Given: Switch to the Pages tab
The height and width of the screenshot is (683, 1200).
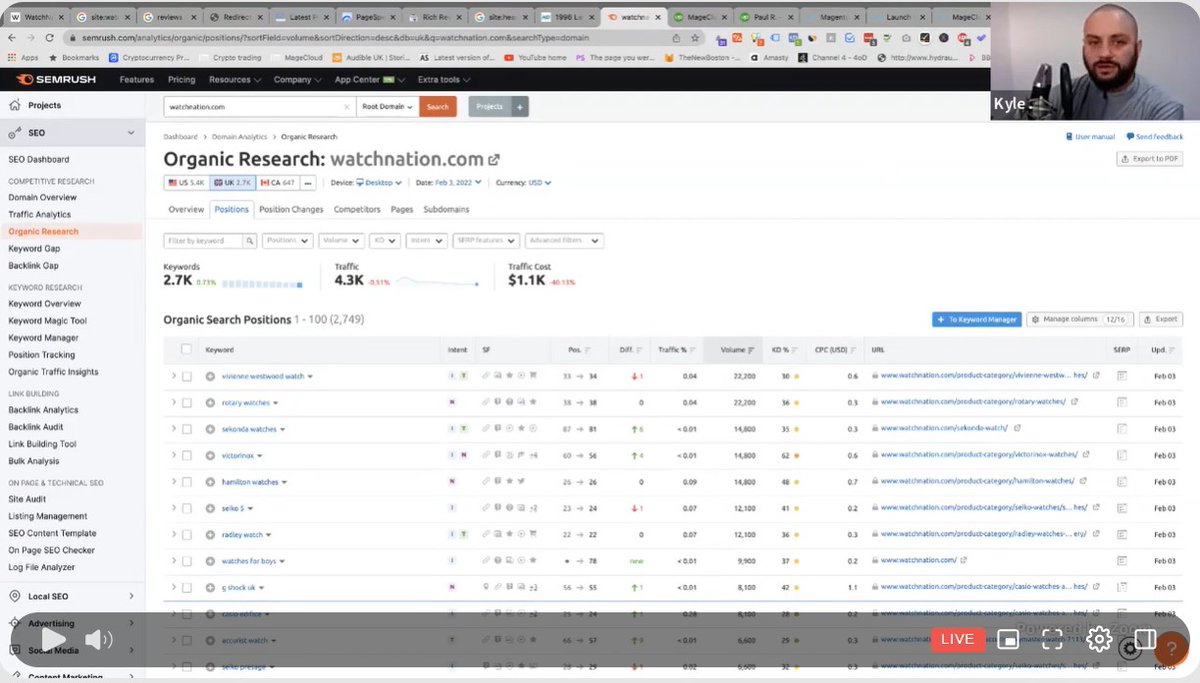Looking at the screenshot, I should [x=402, y=209].
